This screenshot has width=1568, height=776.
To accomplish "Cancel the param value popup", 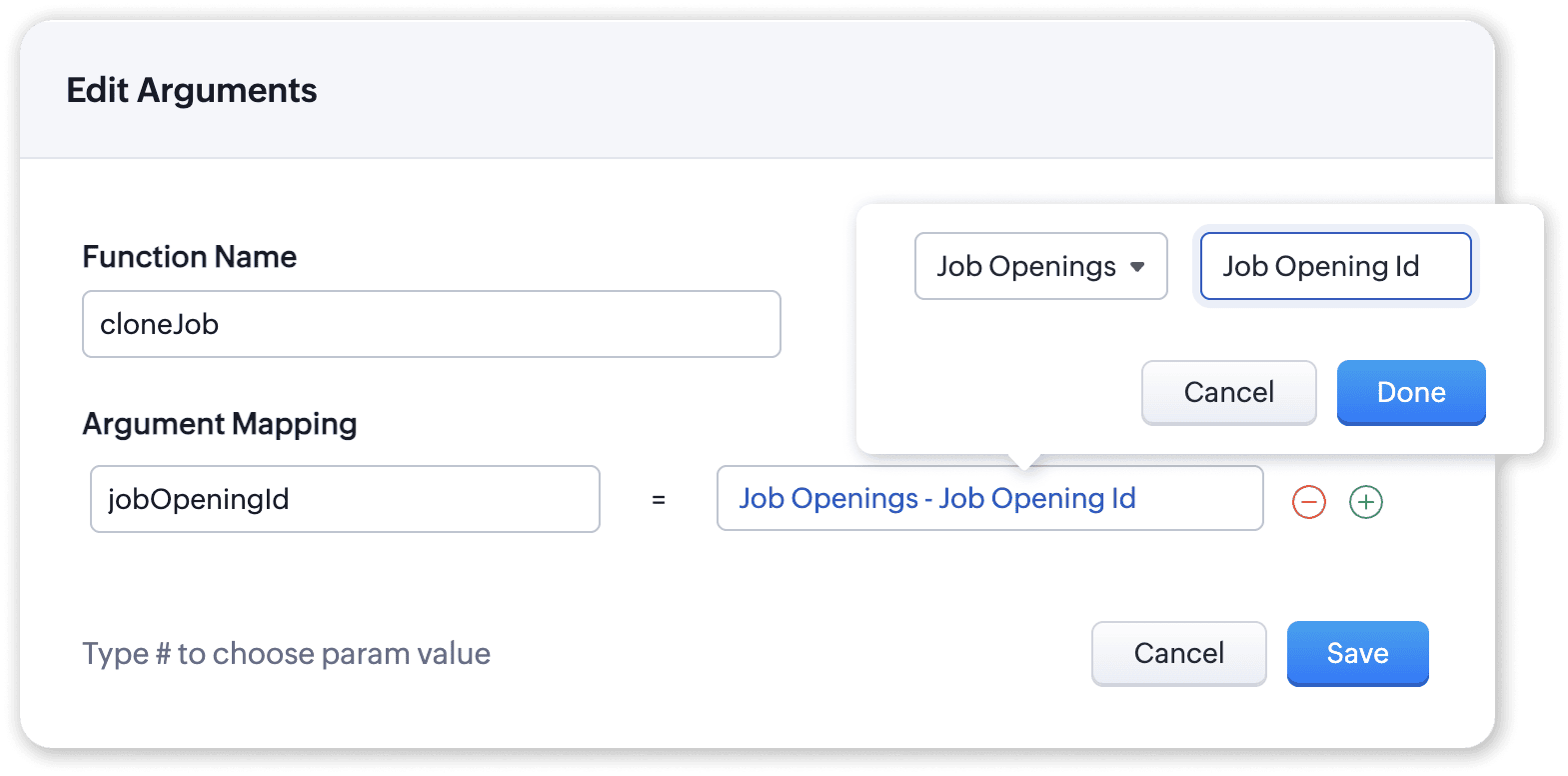I will [1228, 392].
